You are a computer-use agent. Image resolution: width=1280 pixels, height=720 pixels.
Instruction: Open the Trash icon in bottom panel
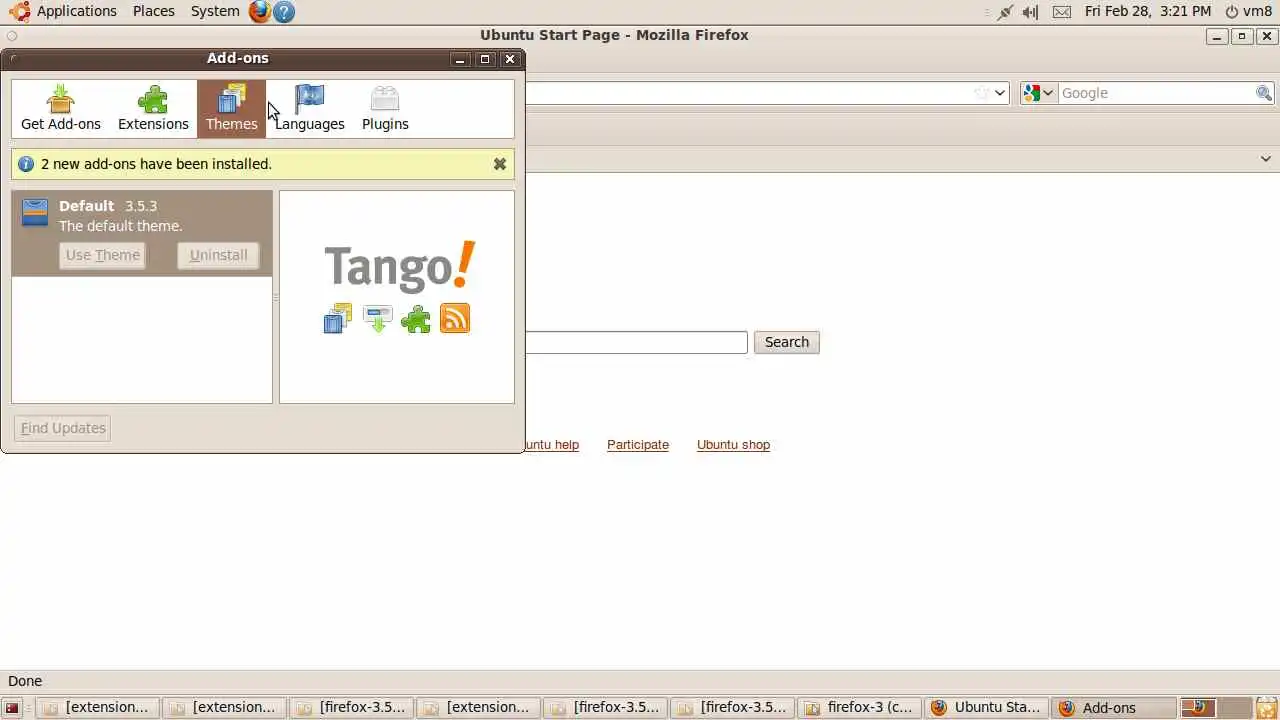[x=1267, y=708]
